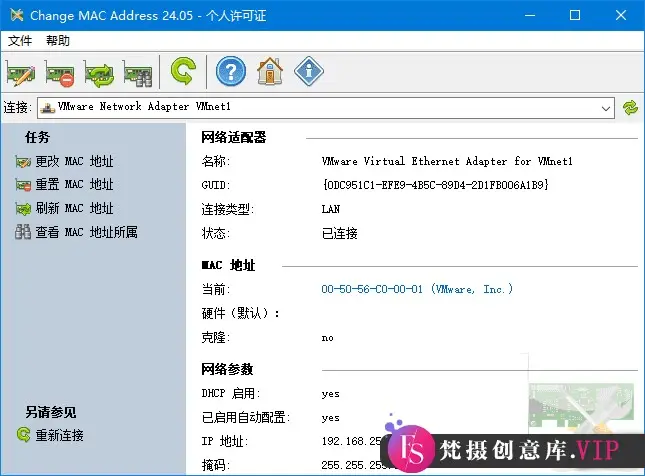Screen dimensions: 645x476
Task: Open the 帮助 menu
Action: pyautogui.click(x=58, y=41)
